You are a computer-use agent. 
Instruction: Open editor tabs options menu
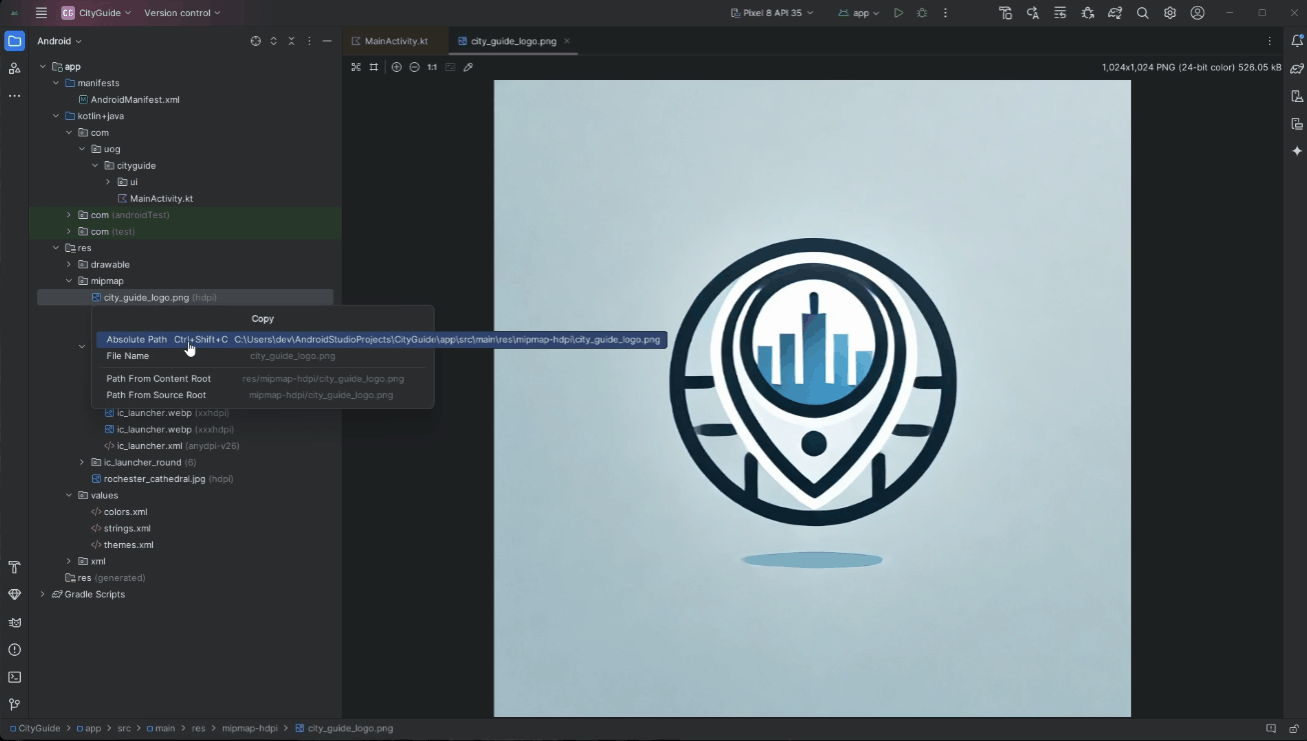click(1270, 41)
